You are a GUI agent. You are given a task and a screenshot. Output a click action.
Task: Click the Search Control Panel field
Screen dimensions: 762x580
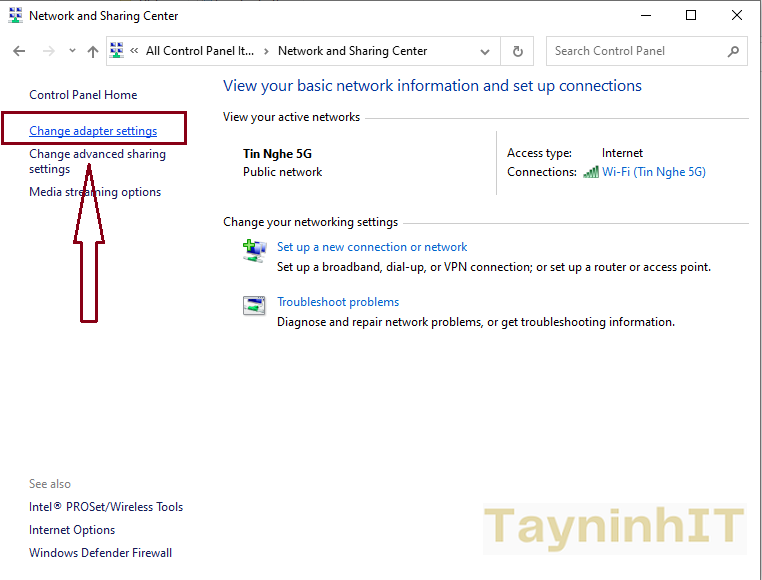(635, 51)
